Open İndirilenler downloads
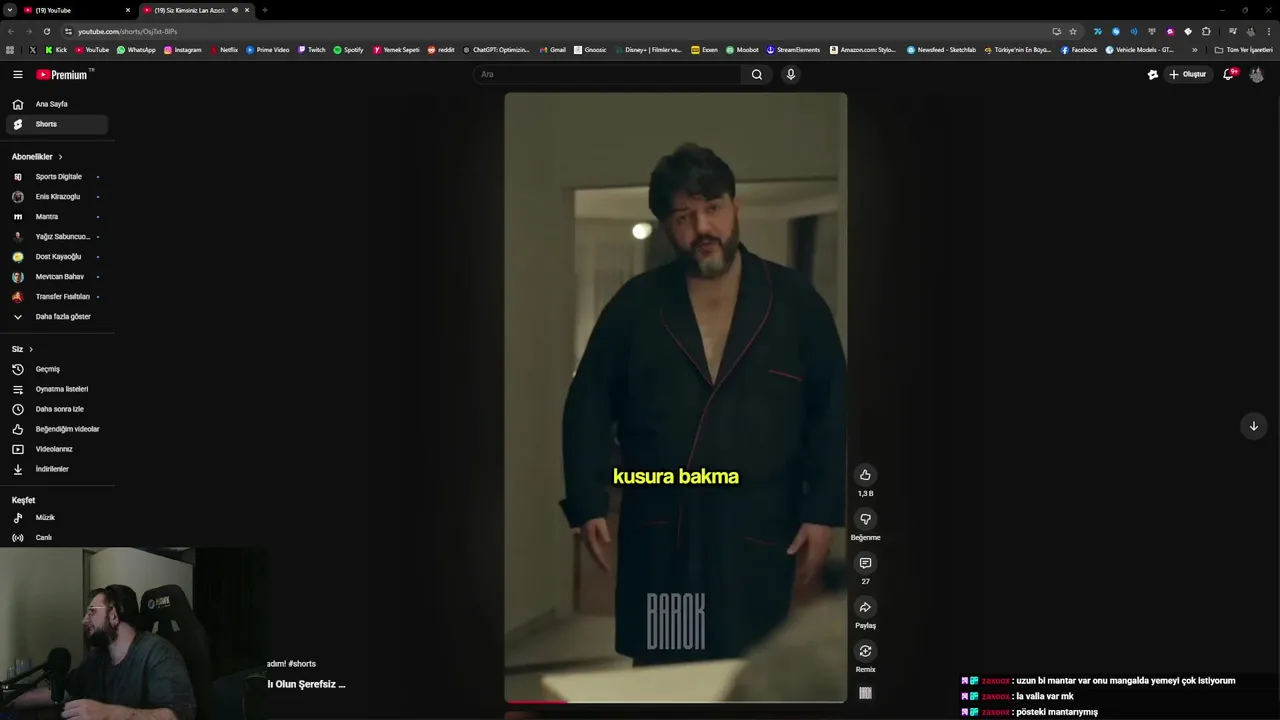Viewport: 1280px width, 720px height. click(x=57, y=469)
